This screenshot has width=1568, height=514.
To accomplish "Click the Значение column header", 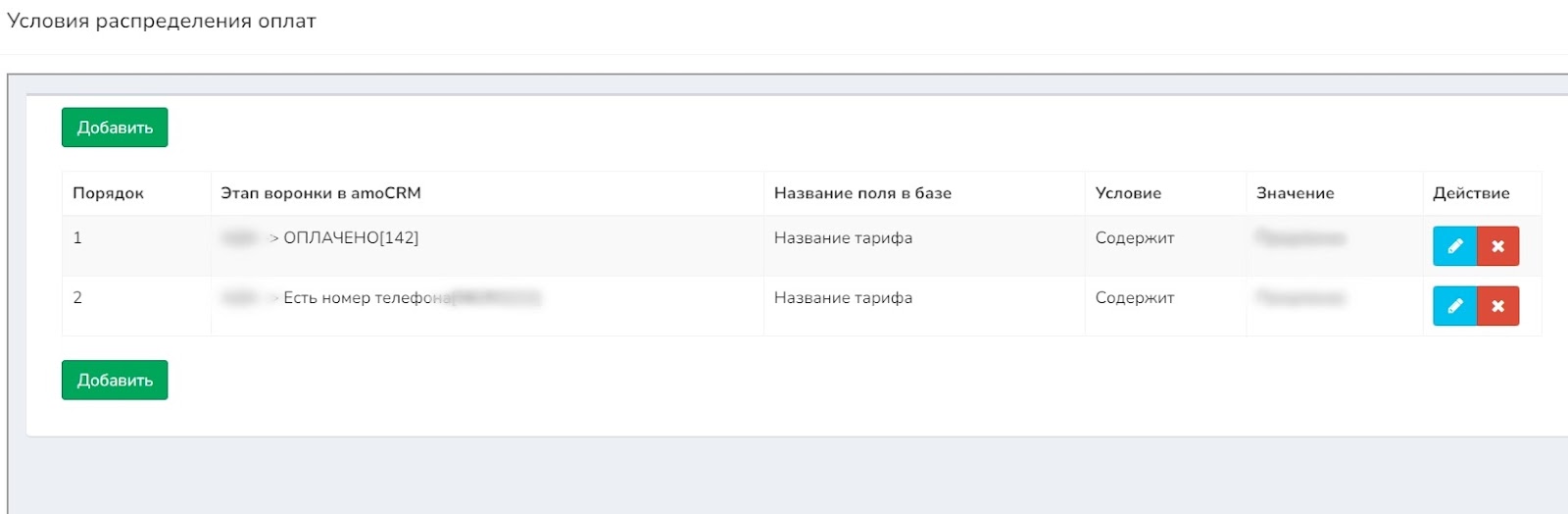I will [1295, 193].
